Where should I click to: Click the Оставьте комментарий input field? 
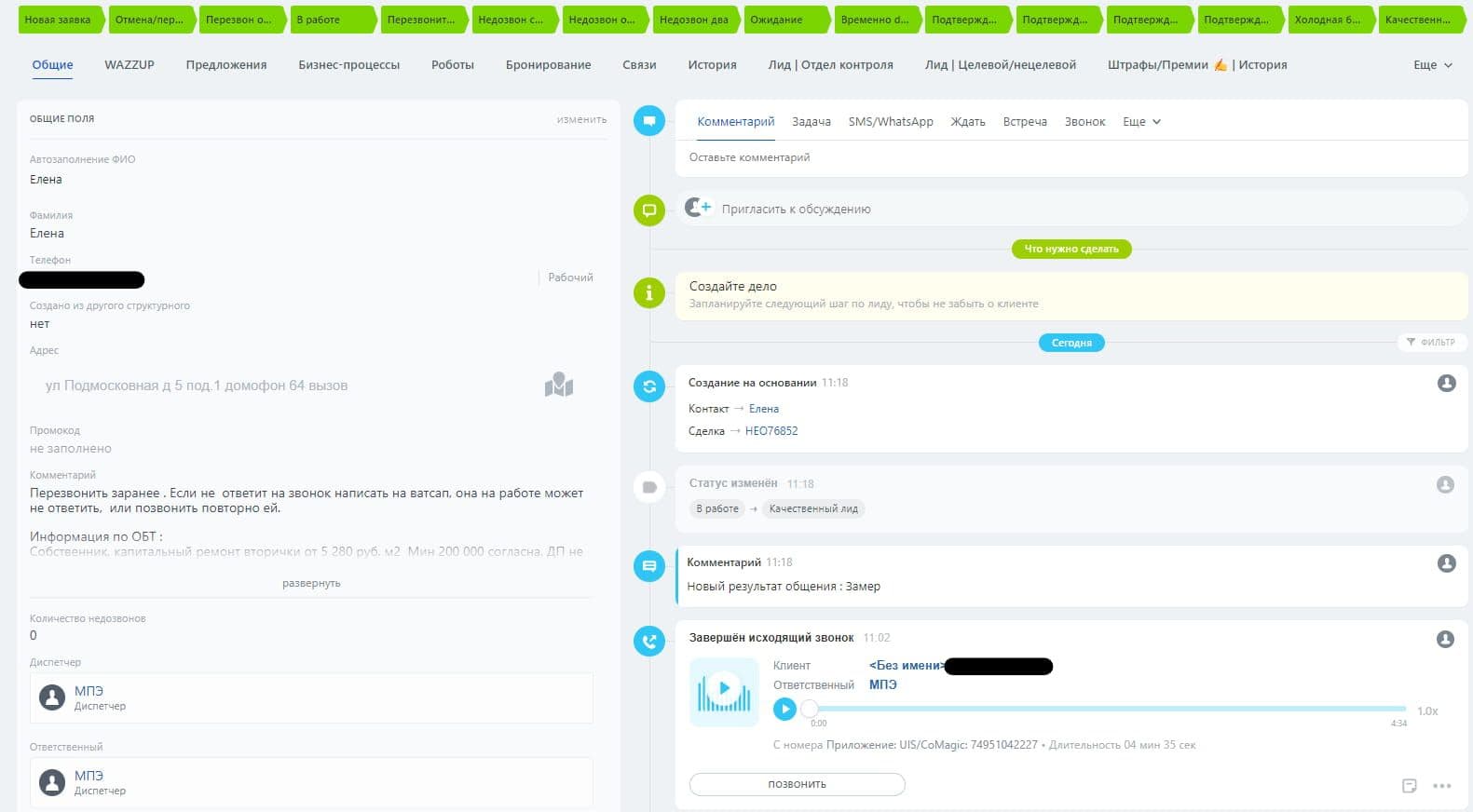[x=1071, y=157]
